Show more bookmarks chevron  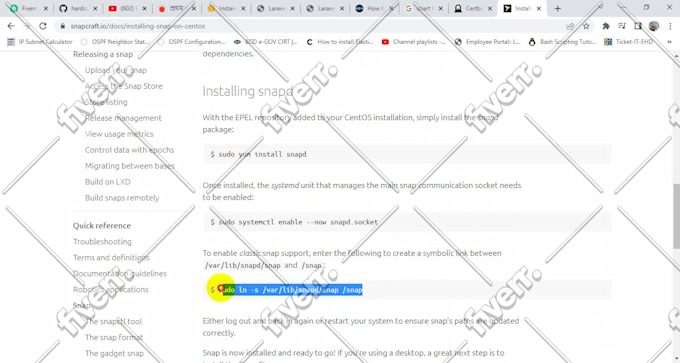pos(670,42)
